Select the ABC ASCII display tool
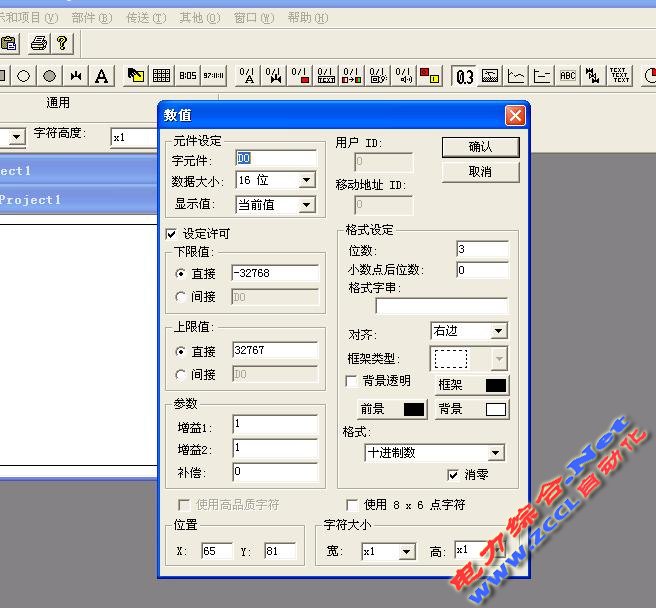This screenshot has width=656, height=608. [x=568, y=75]
